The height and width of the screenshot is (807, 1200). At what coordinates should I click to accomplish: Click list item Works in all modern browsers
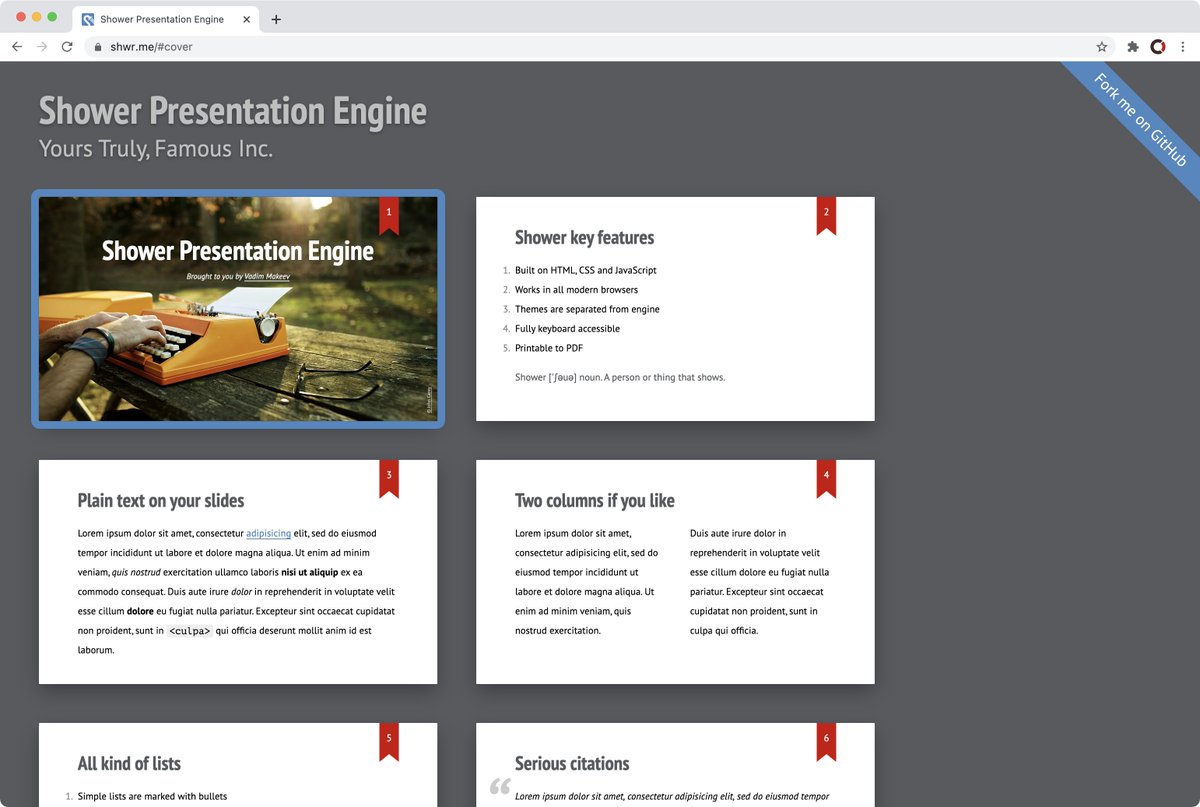click(576, 290)
